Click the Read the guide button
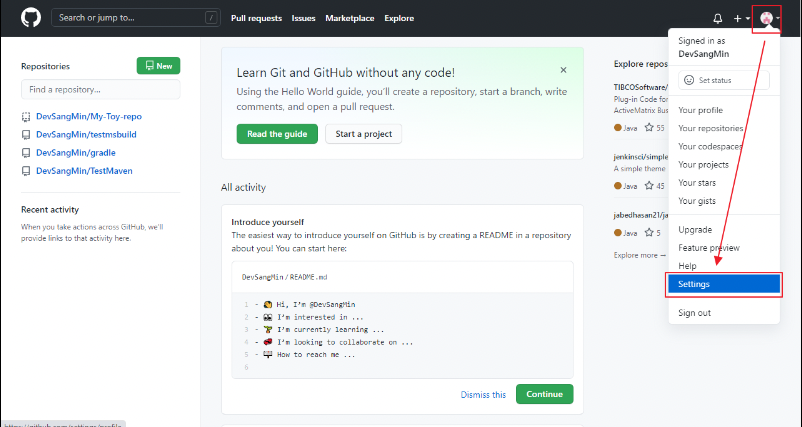 pos(277,134)
